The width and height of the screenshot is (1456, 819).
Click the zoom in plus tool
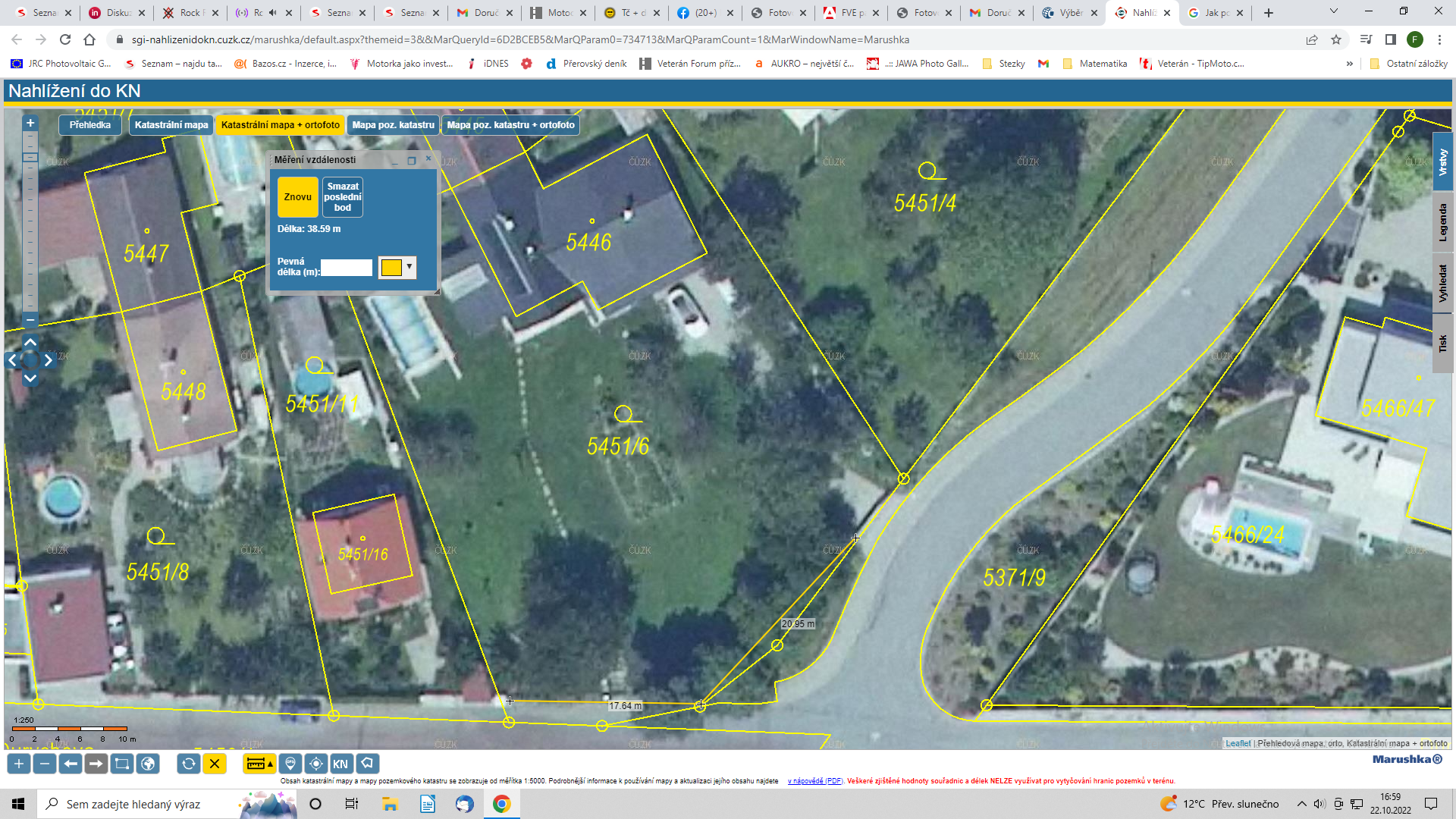pyautogui.click(x=19, y=764)
